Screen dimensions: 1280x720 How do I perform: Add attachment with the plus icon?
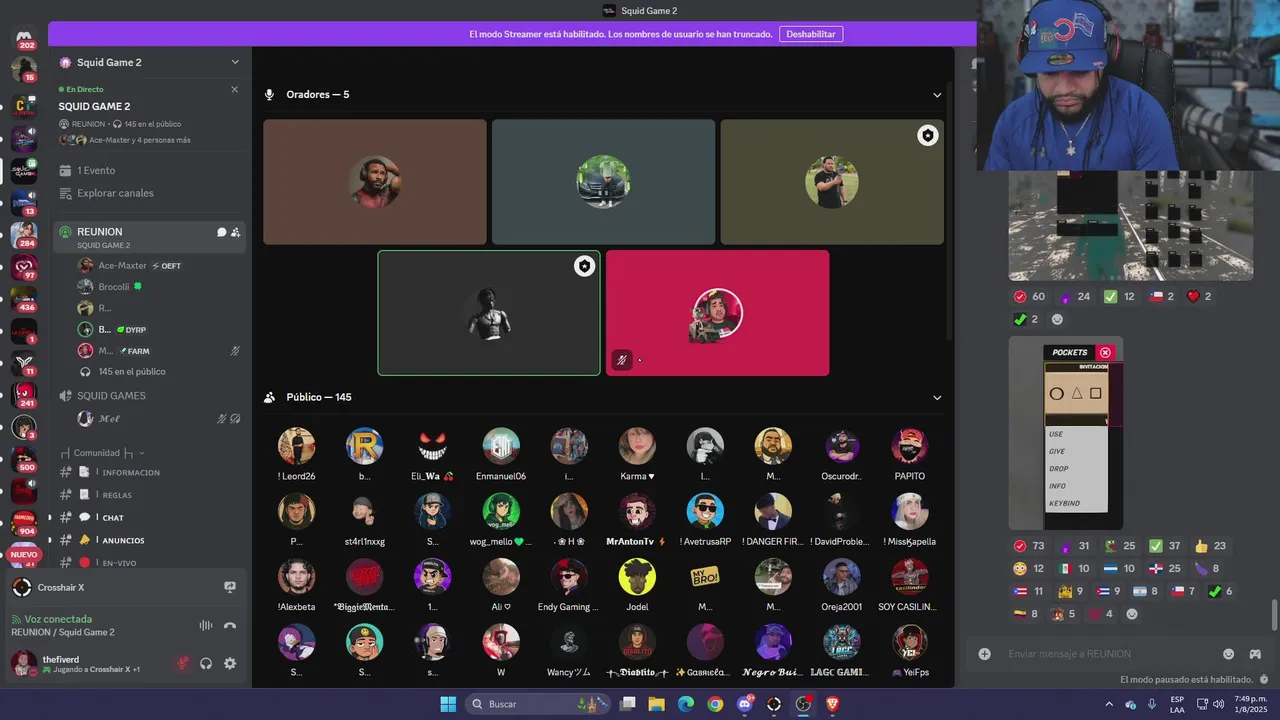pos(985,654)
